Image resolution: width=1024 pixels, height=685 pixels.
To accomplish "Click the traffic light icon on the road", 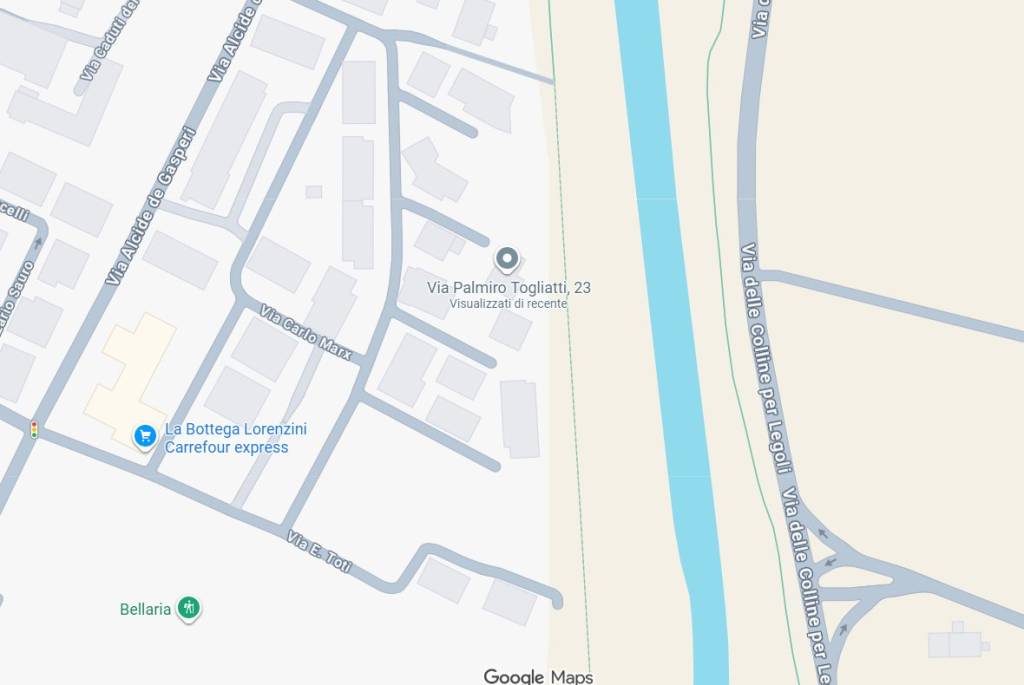I will [34, 430].
